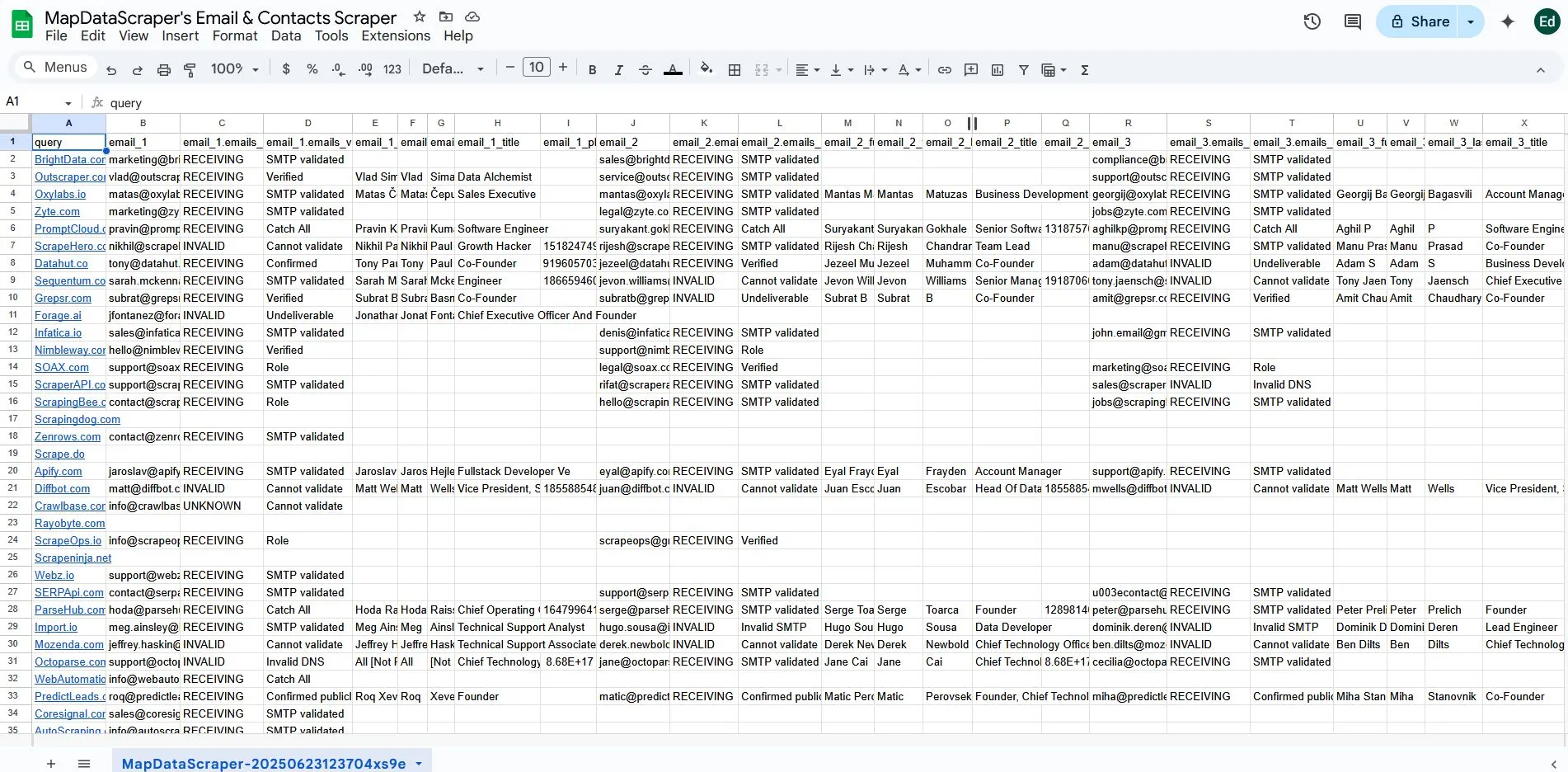1568x772 pixels.
Task: Insert comment icon in toolbar
Action: (x=971, y=70)
